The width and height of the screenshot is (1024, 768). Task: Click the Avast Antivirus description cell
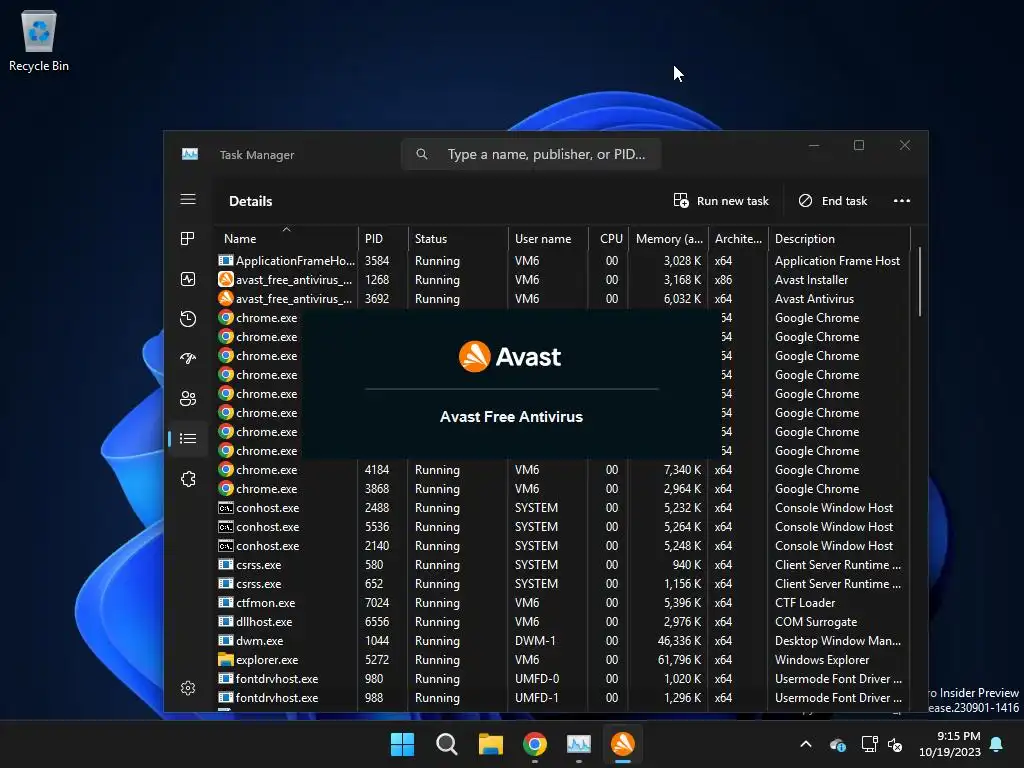click(x=814, y=298)
